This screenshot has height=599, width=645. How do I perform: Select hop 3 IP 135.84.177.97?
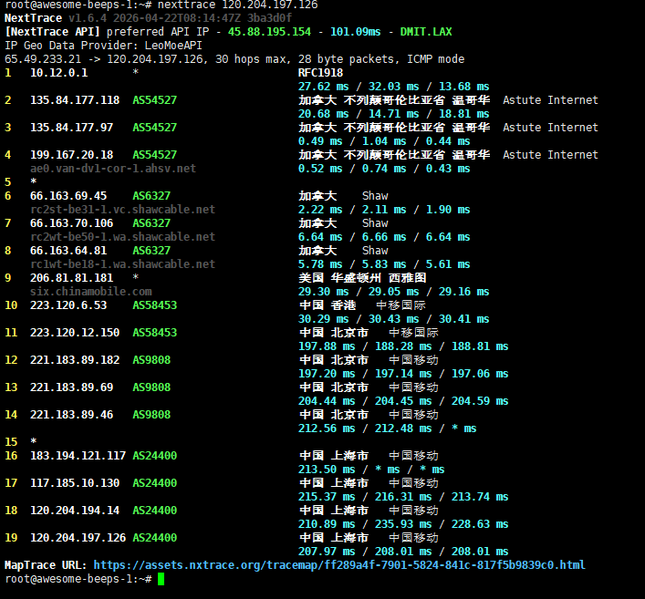click(x=72, y=128)
